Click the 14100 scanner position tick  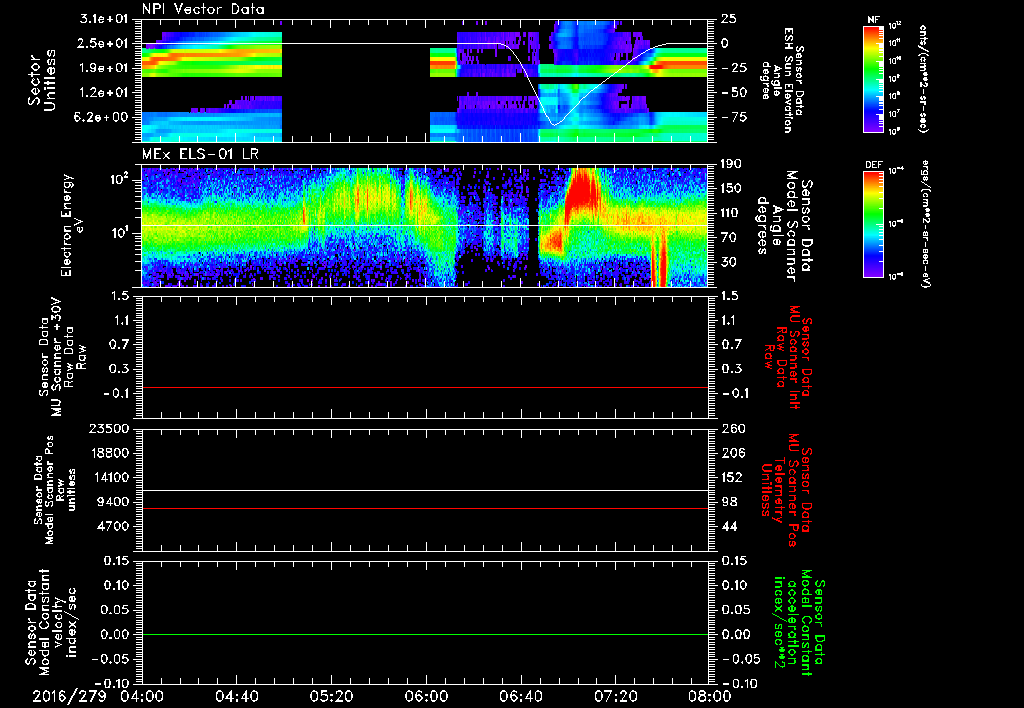tap(108, 477)
